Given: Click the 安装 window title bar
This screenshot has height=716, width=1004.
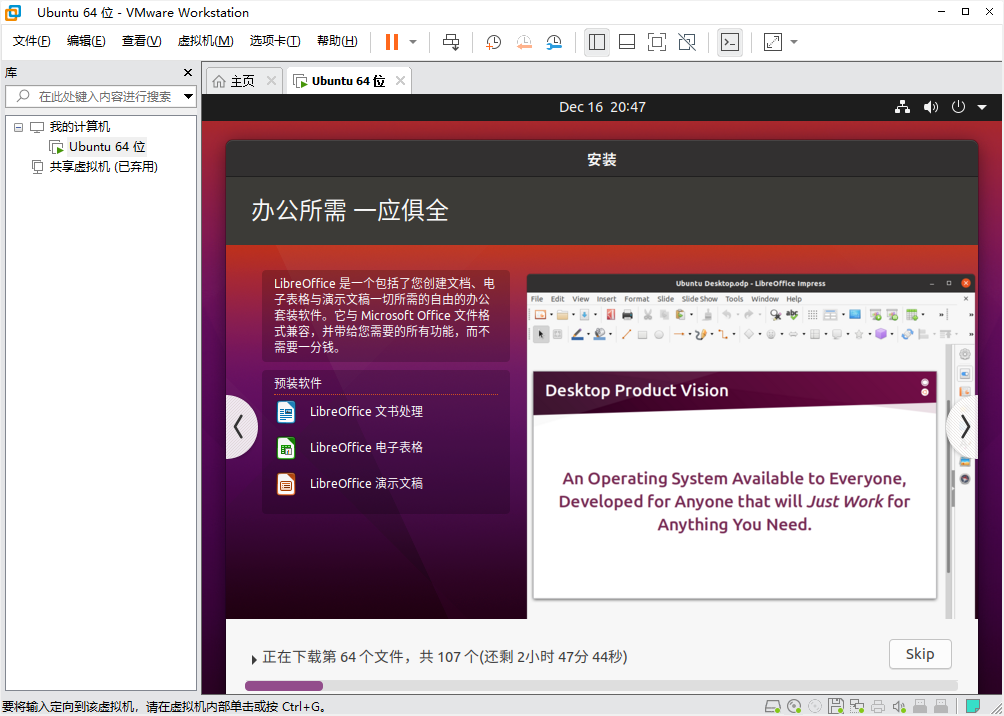Looking at the screenshot, I should [602, 159].
